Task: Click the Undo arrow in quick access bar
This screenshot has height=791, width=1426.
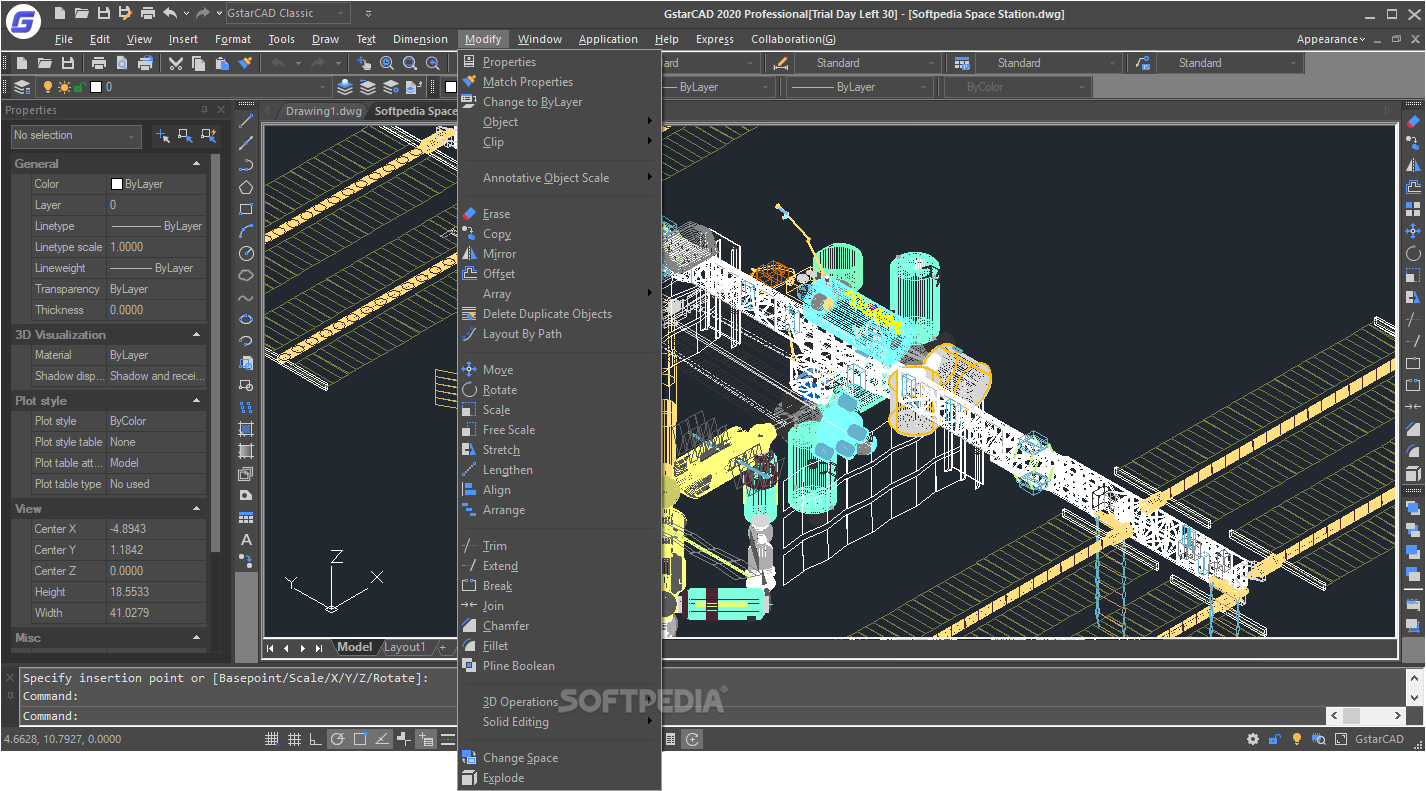Action: coord(170,13)
